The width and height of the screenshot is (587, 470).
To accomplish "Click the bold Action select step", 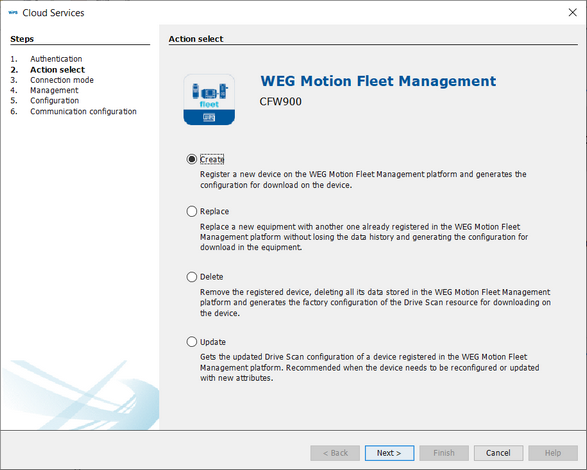I will click(x=57, y=70).
